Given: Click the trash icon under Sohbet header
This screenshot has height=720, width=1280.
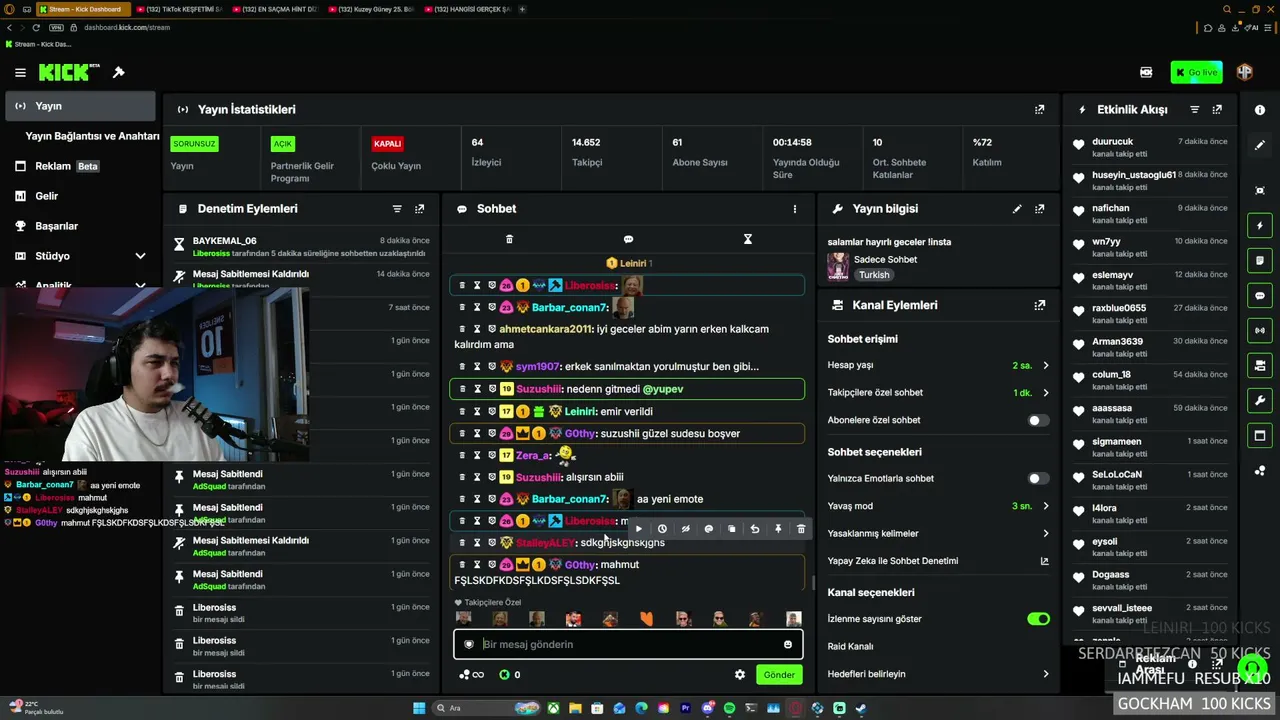Looking at the screenshot, I should (x=509, y=239).
